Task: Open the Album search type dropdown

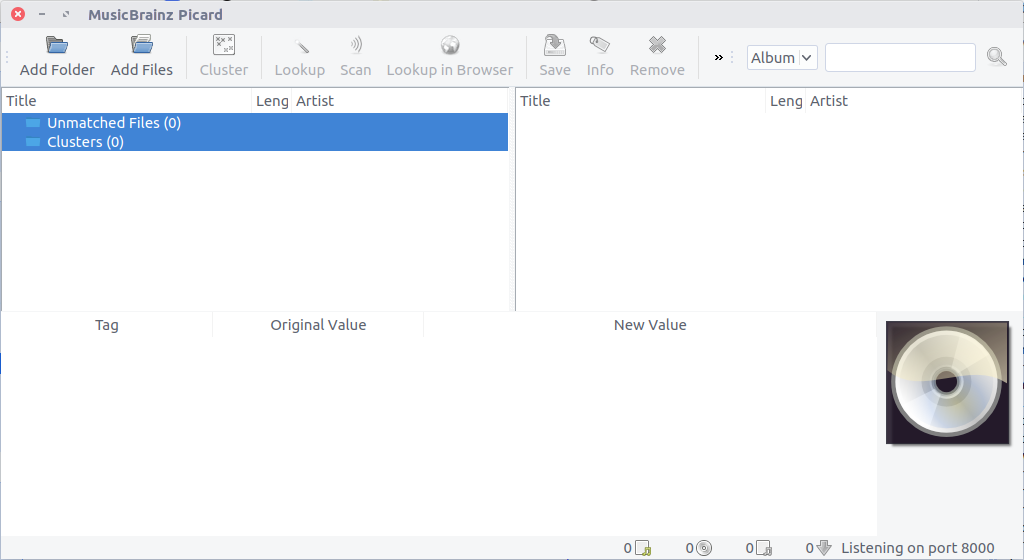Action: tap(782, 58)
